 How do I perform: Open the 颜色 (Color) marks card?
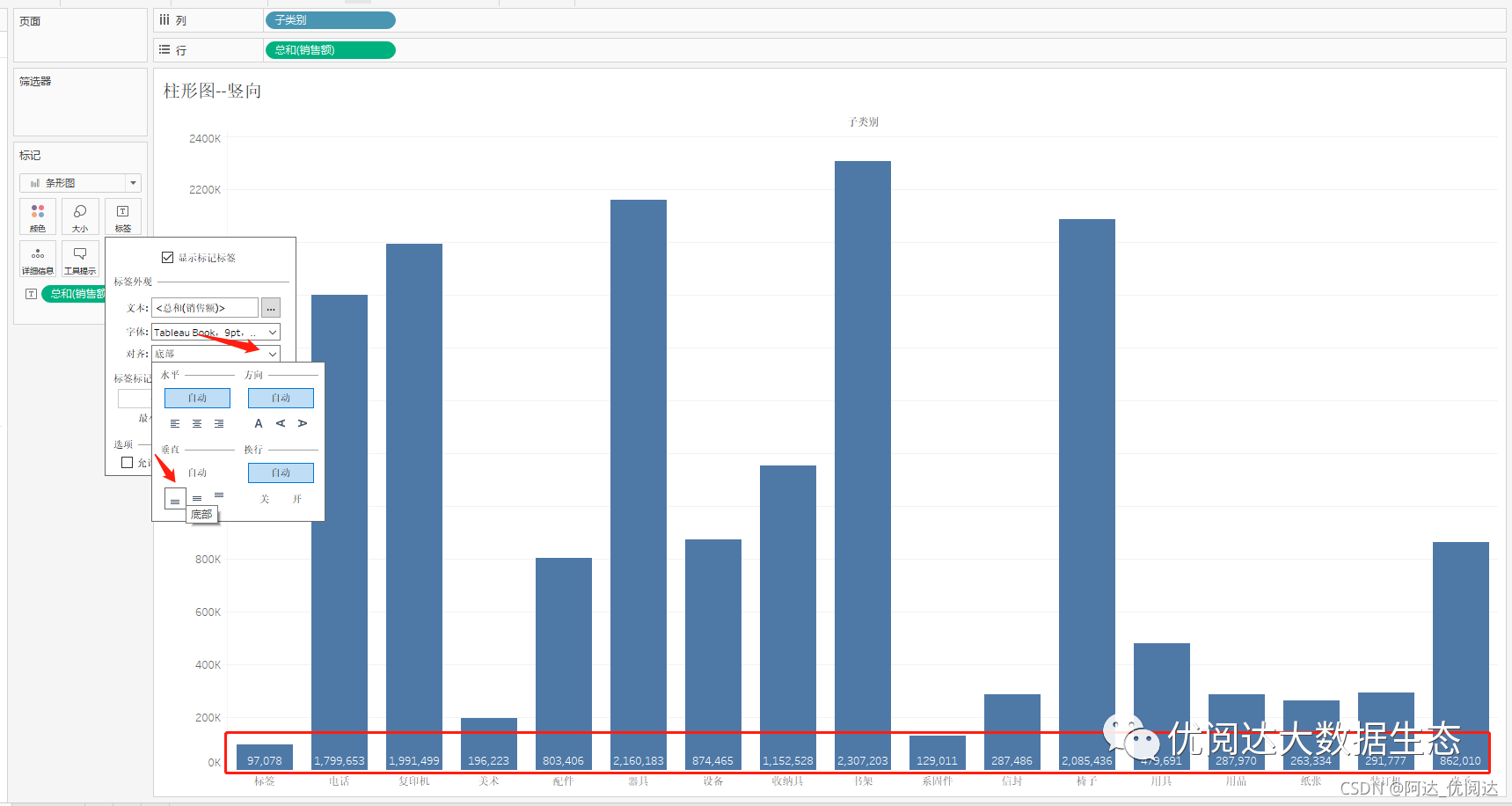tap(38, 216)
